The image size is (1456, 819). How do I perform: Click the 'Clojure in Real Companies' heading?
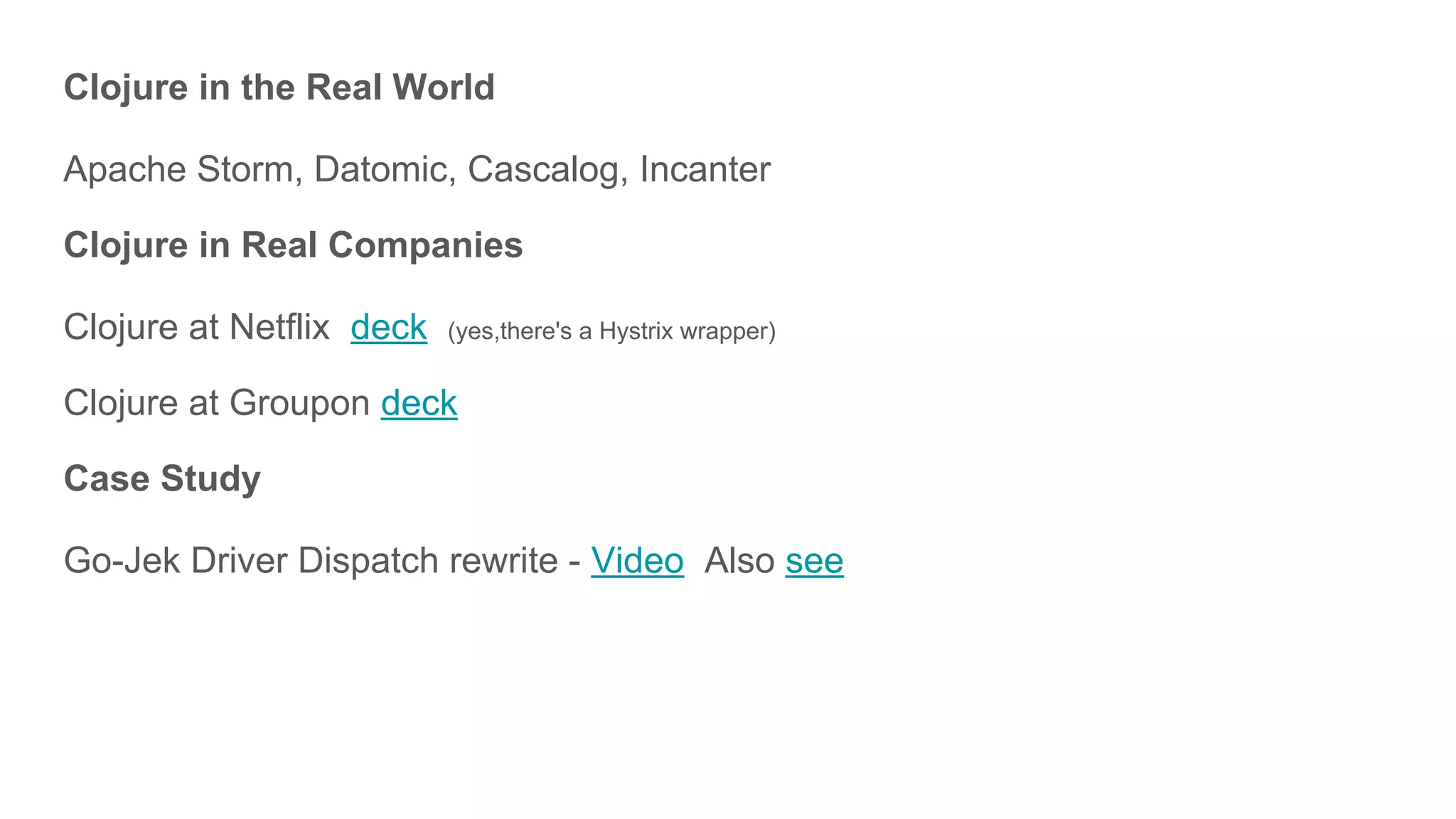pyautogui.click(x=294, y=245)
